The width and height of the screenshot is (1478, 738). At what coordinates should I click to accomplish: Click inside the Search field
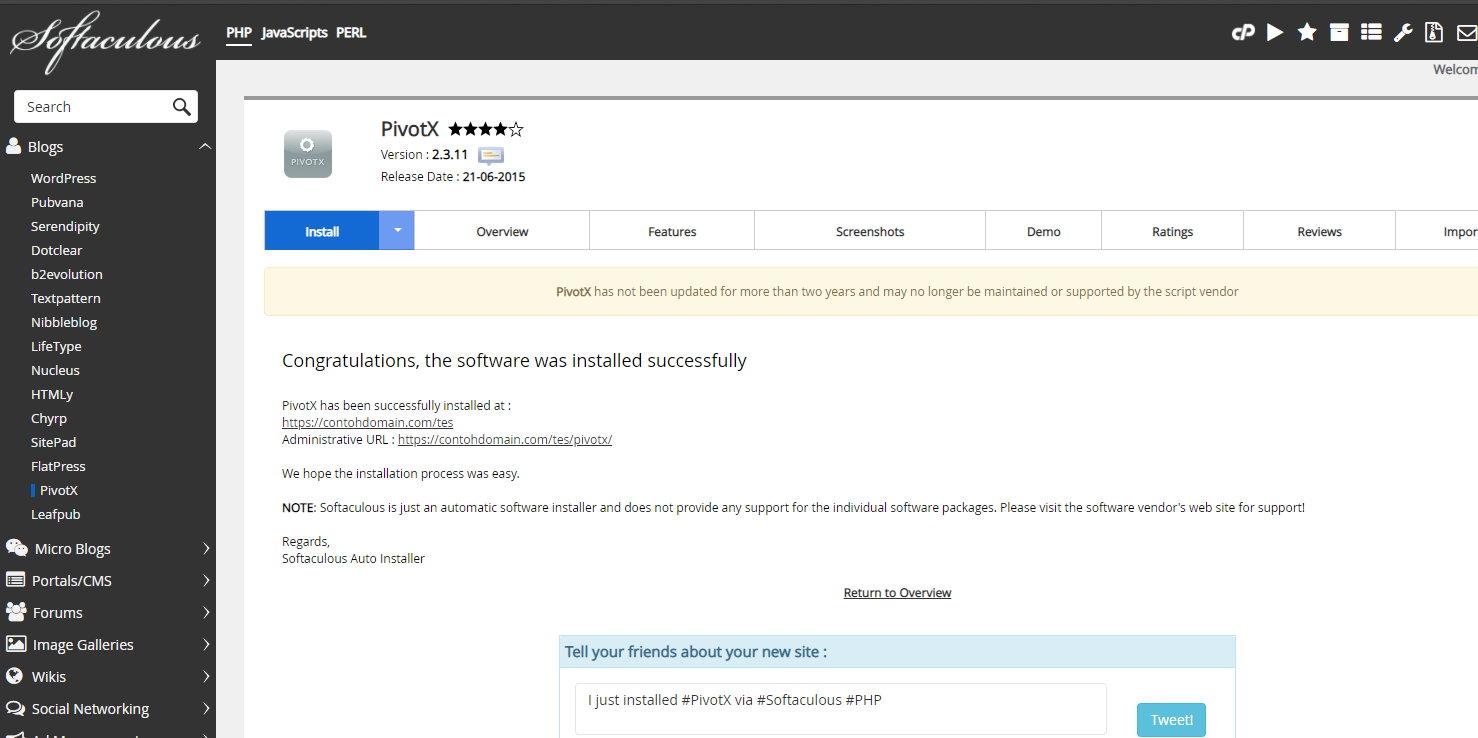(x=90, y=106)
